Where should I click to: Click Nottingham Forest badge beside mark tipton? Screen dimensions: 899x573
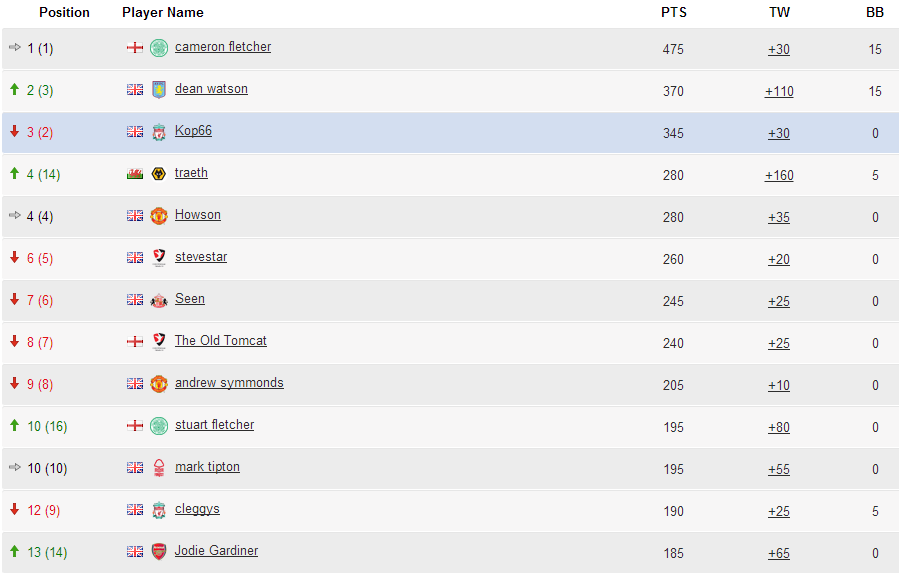pyautogui.click(x=159, y=468)
